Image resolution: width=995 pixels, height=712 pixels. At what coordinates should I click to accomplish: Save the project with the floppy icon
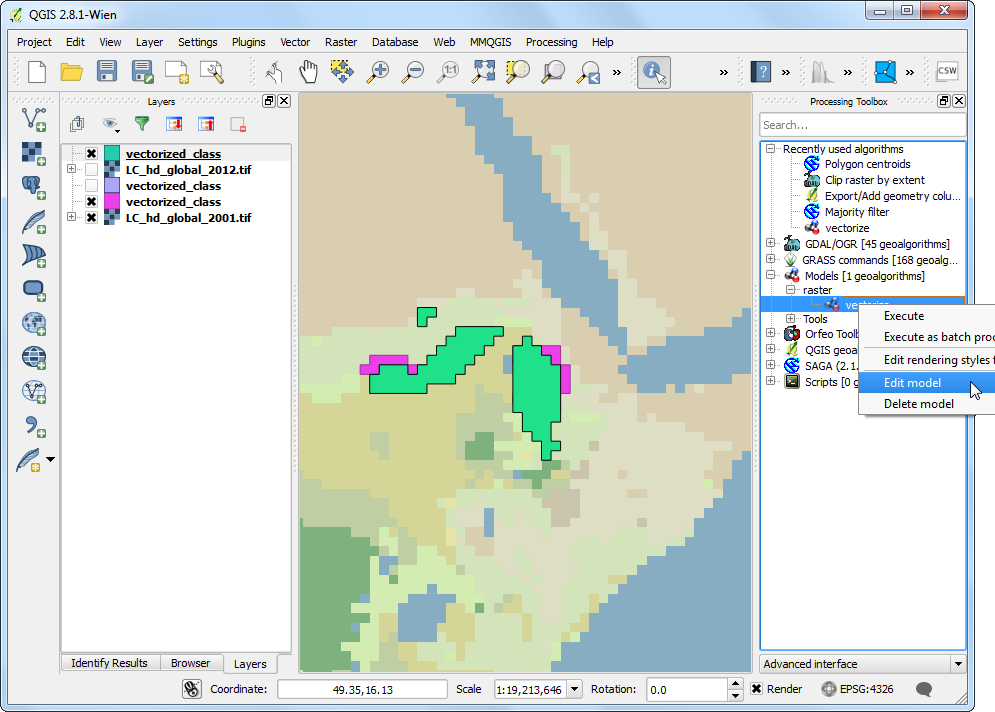(x=107, y=71)
